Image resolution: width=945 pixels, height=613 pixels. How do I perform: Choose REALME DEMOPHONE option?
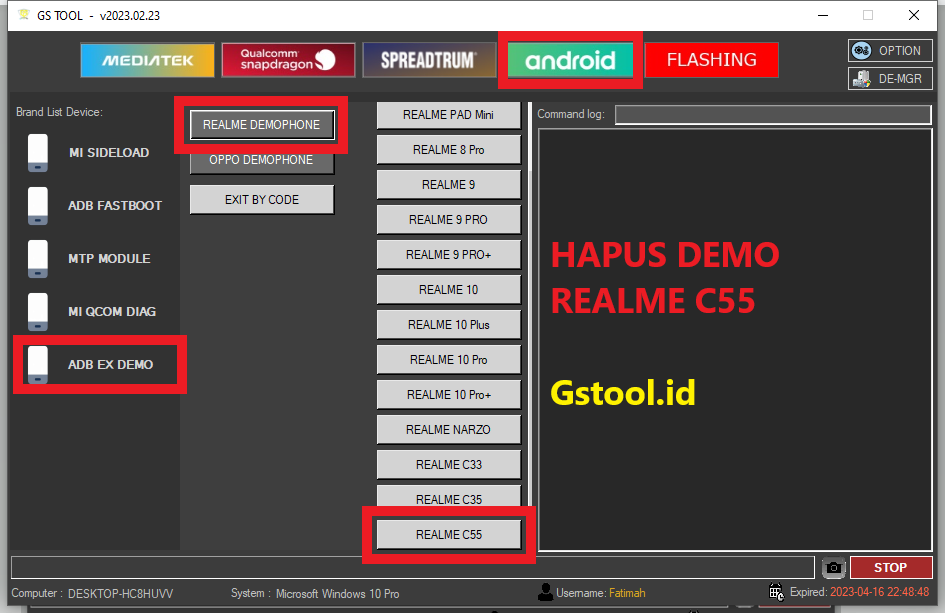262,125
